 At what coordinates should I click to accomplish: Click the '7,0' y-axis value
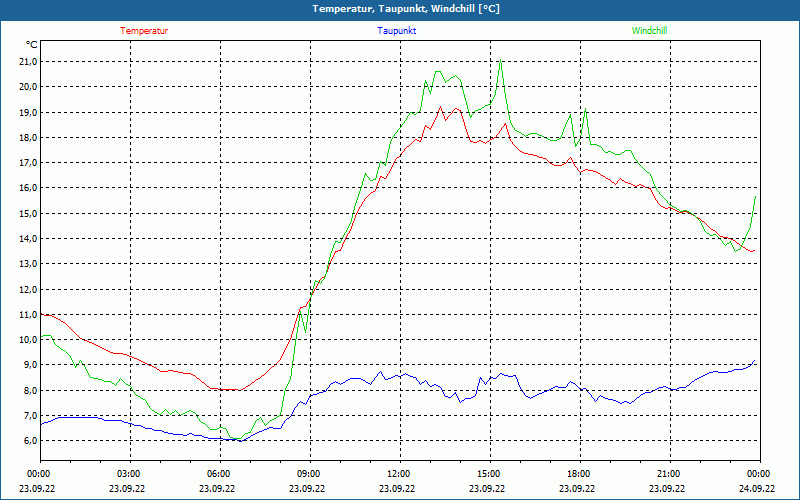click(x=30, y=415)
